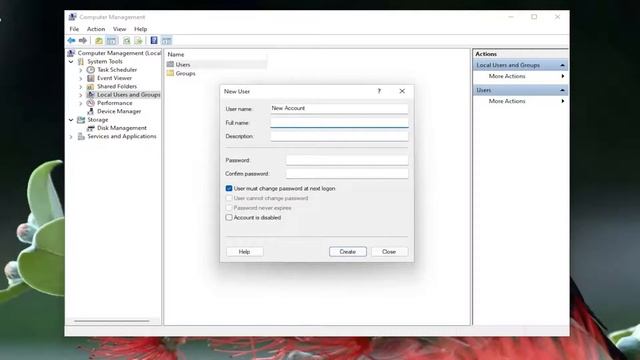Click the Help button in New User dialog

pos(244,252)
